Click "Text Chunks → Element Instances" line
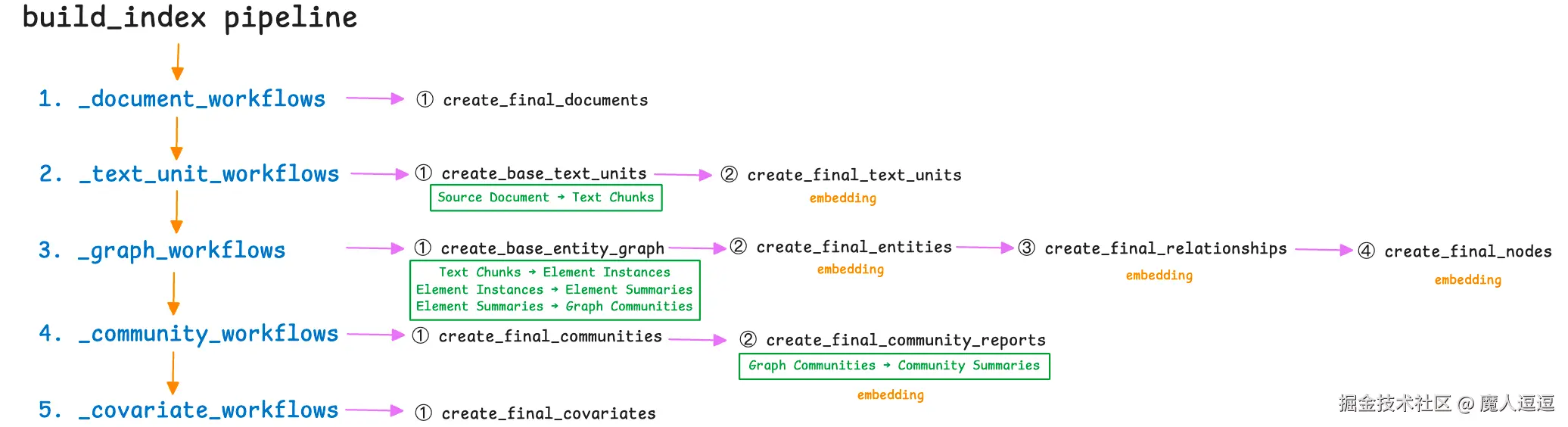 pos(554,272)
